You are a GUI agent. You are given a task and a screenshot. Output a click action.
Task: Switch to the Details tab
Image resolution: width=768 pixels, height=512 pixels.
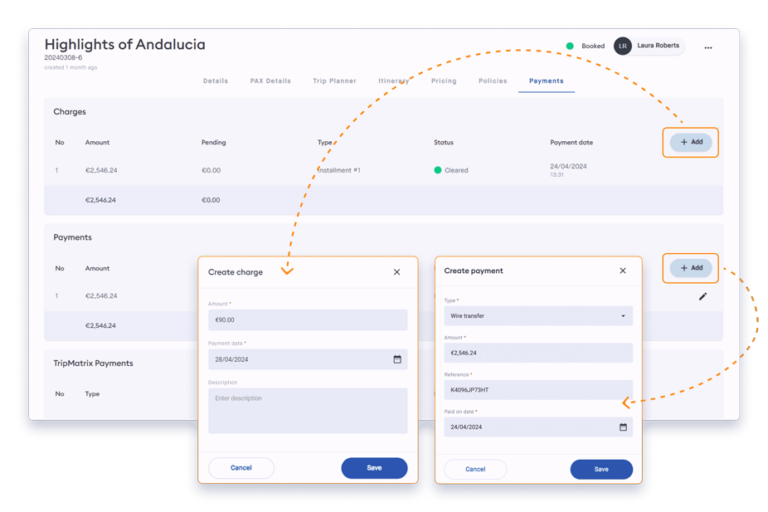click(x=215, y=81)
